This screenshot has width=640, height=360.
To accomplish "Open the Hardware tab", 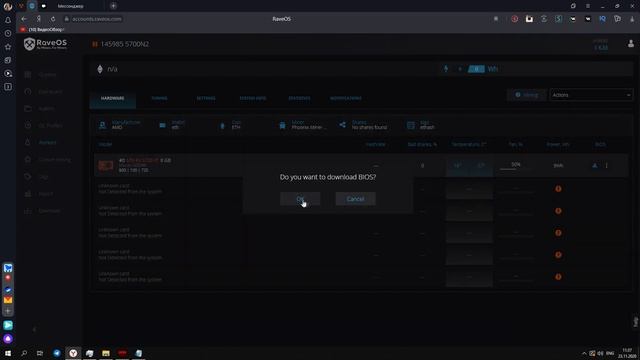I will click(x=113, y=98).
